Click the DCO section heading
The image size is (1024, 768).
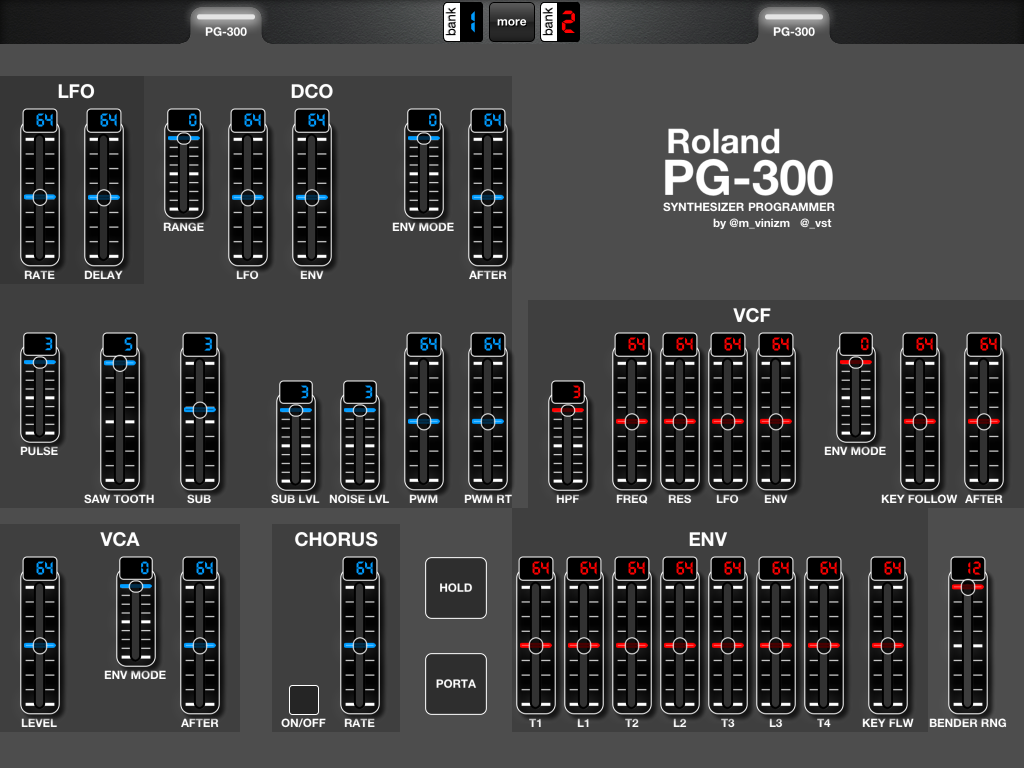pyautogui.click(x=312, y=91)
